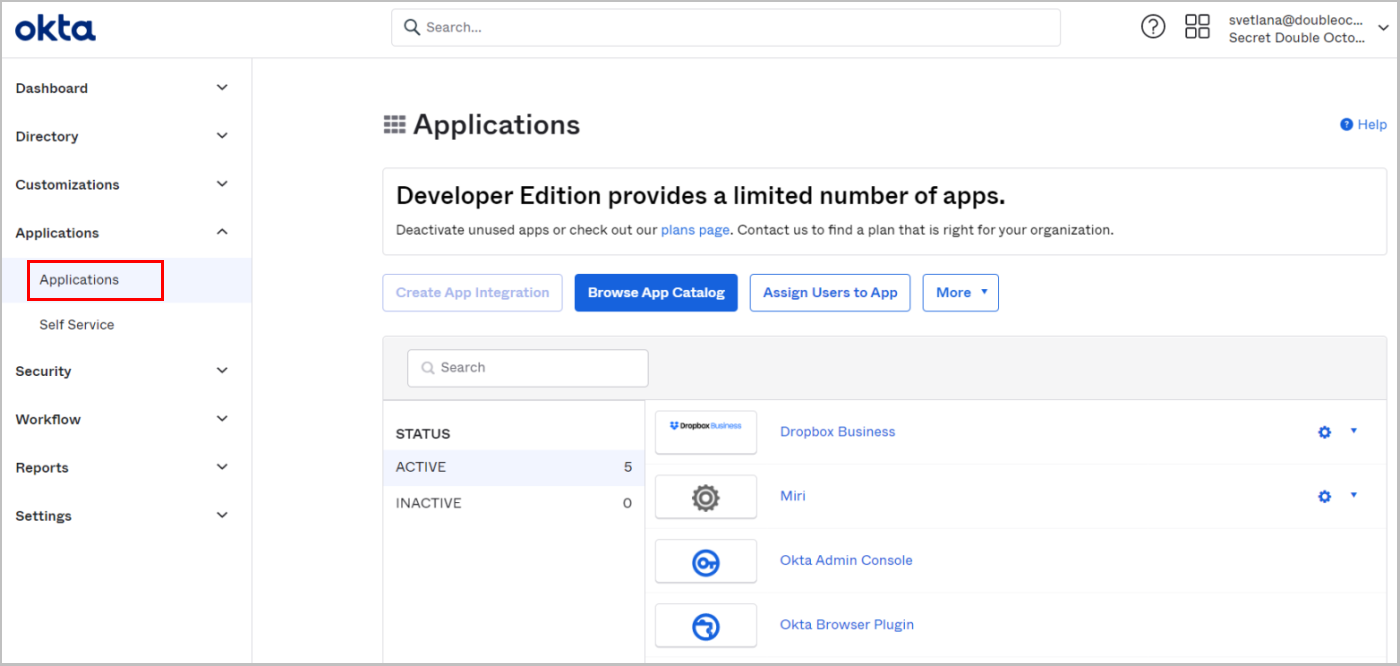Click the Okta Admin Console logo
This screenshot has height=666, width=1400.
tap(706, 561)
